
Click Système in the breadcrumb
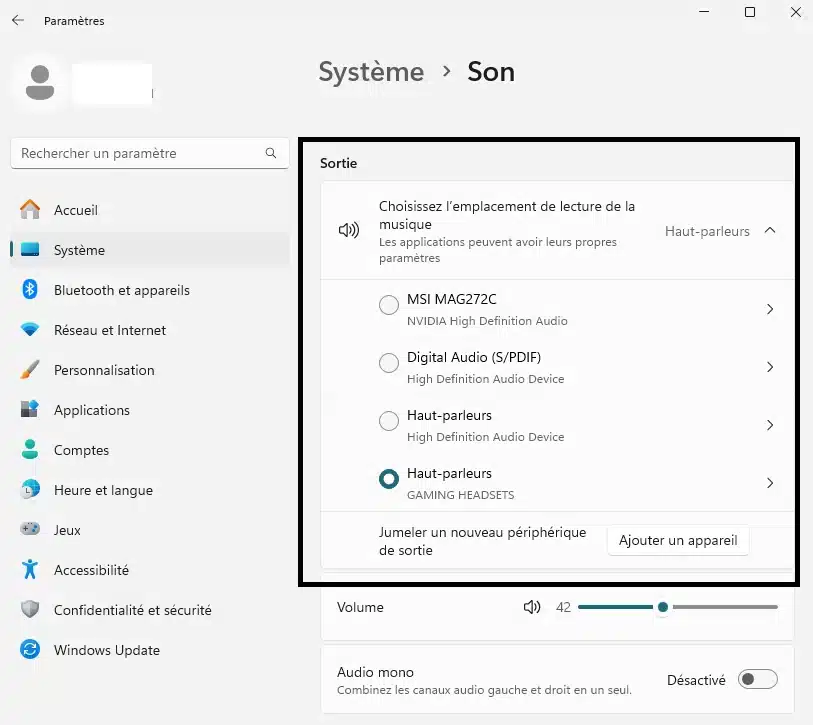click(371, 72)
